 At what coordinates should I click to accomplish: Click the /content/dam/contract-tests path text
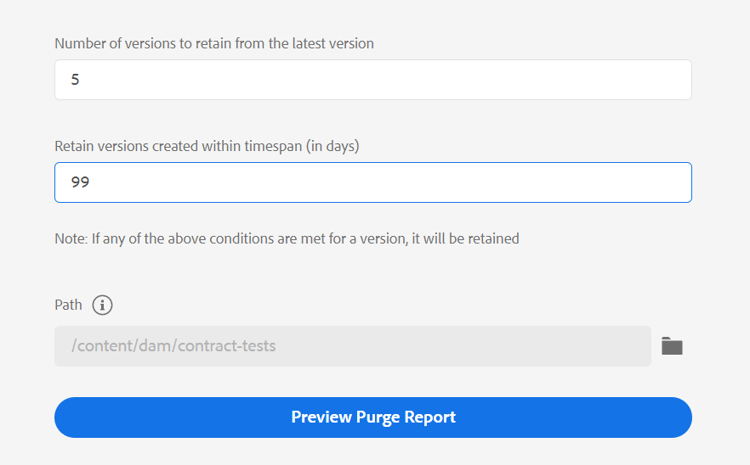(173, 346)
